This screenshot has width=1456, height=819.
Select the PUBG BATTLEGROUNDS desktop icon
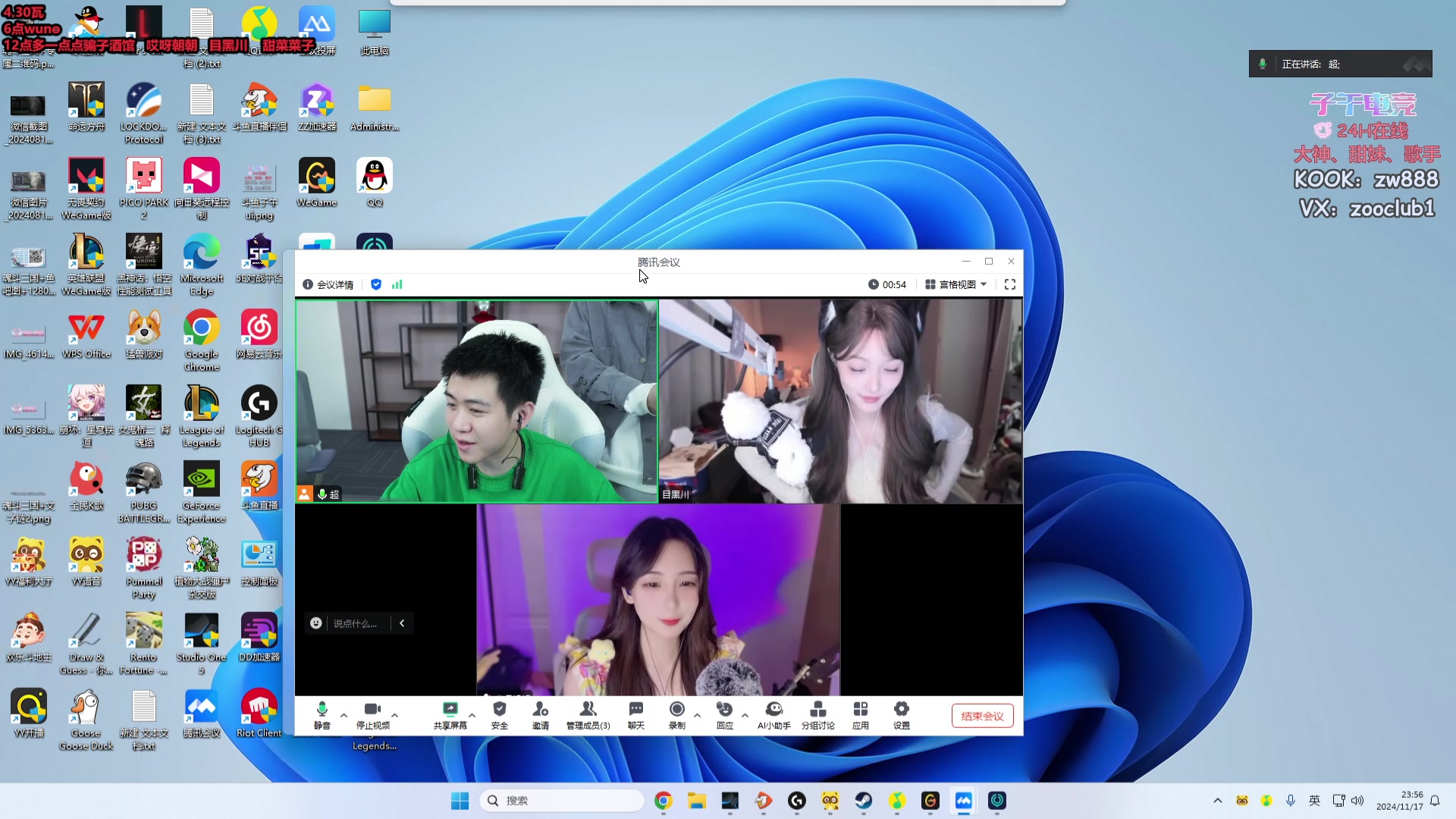(x=143, y=492)
